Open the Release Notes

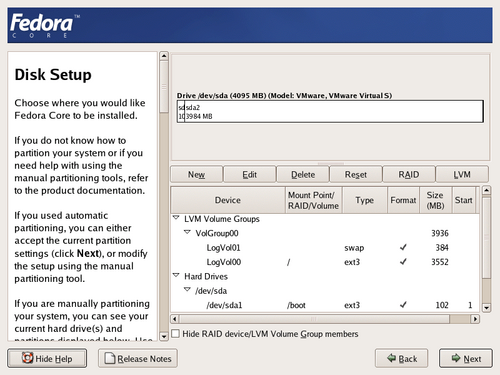pos(138,358)
